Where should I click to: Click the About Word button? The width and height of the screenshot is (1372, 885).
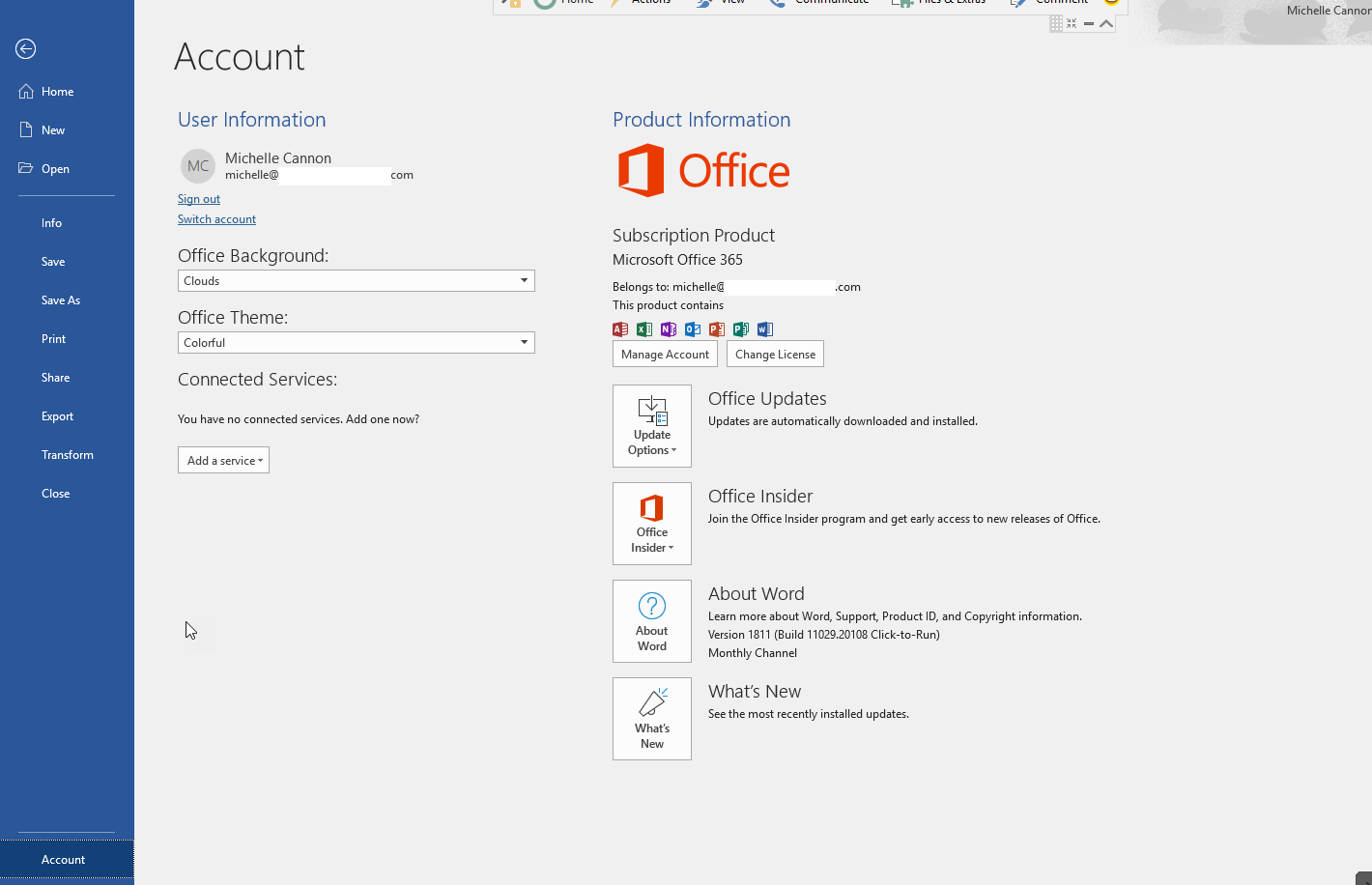652,621
